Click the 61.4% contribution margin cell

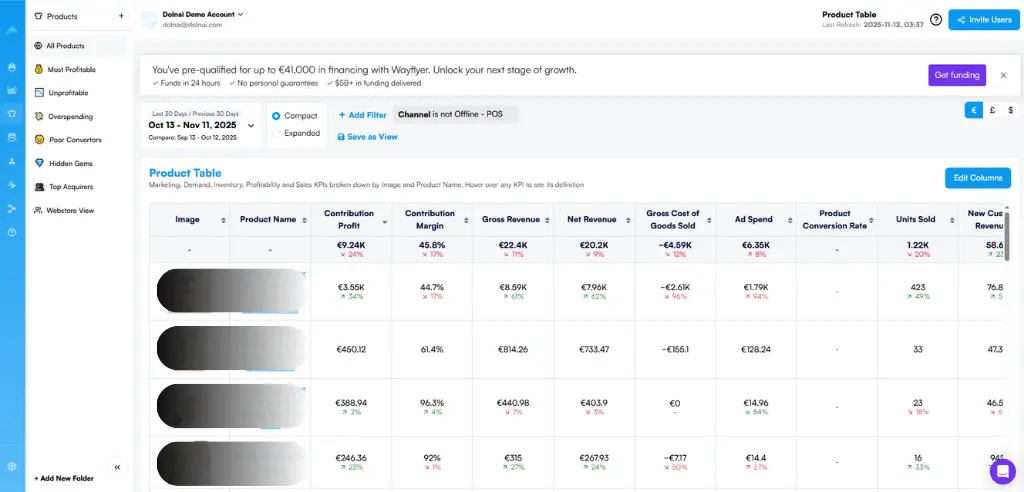(x=432, y=350)
